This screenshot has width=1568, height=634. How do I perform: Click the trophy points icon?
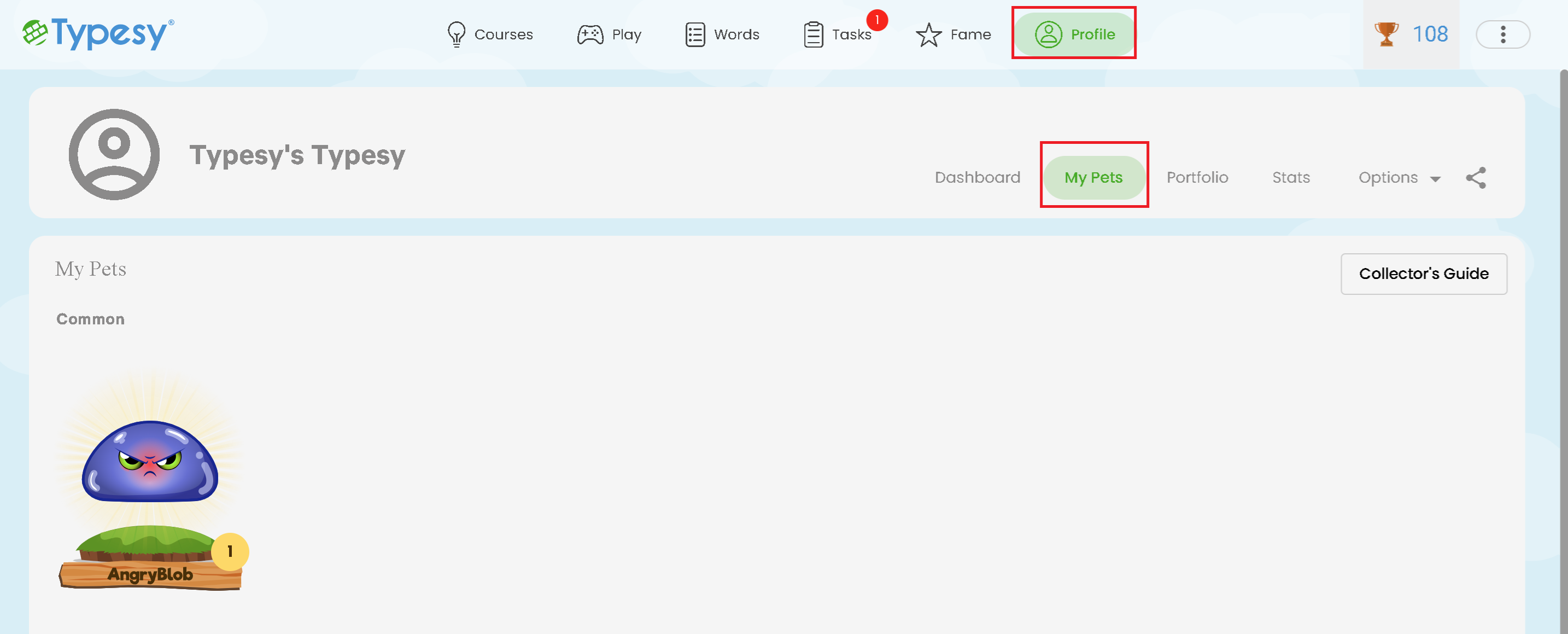pos(1386,34)
